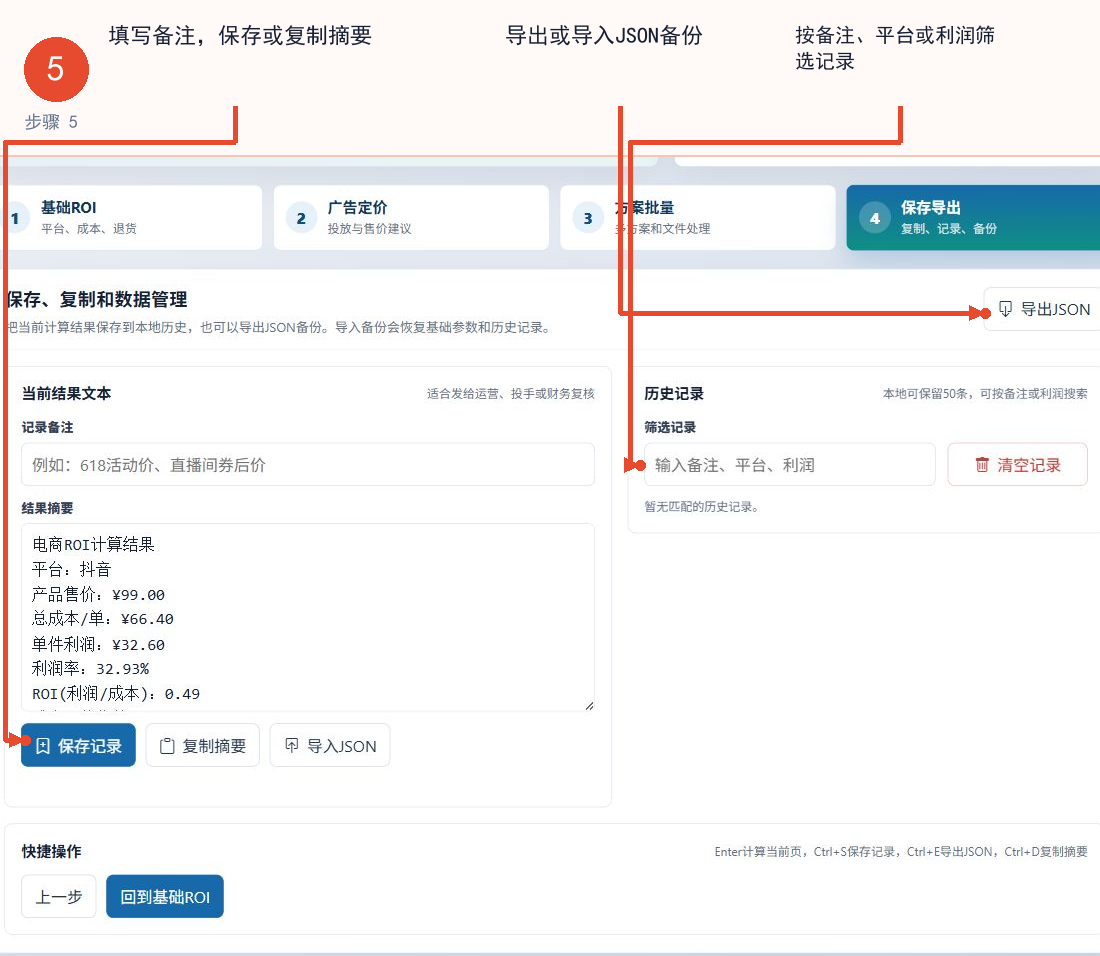Open the 基础ROI step tab

coord(130,217)
